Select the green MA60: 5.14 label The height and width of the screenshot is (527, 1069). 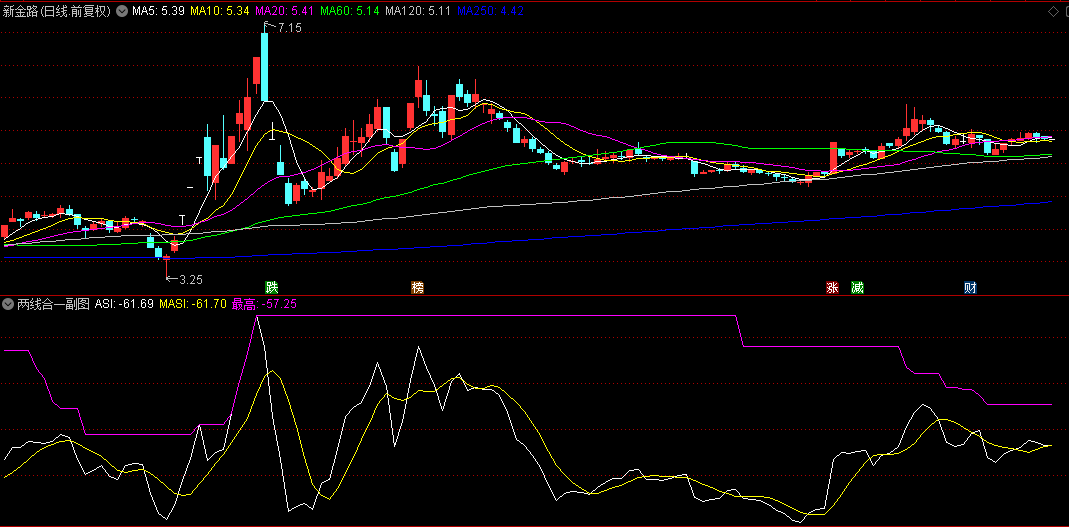pyautogui.click(x=349, y=11)
